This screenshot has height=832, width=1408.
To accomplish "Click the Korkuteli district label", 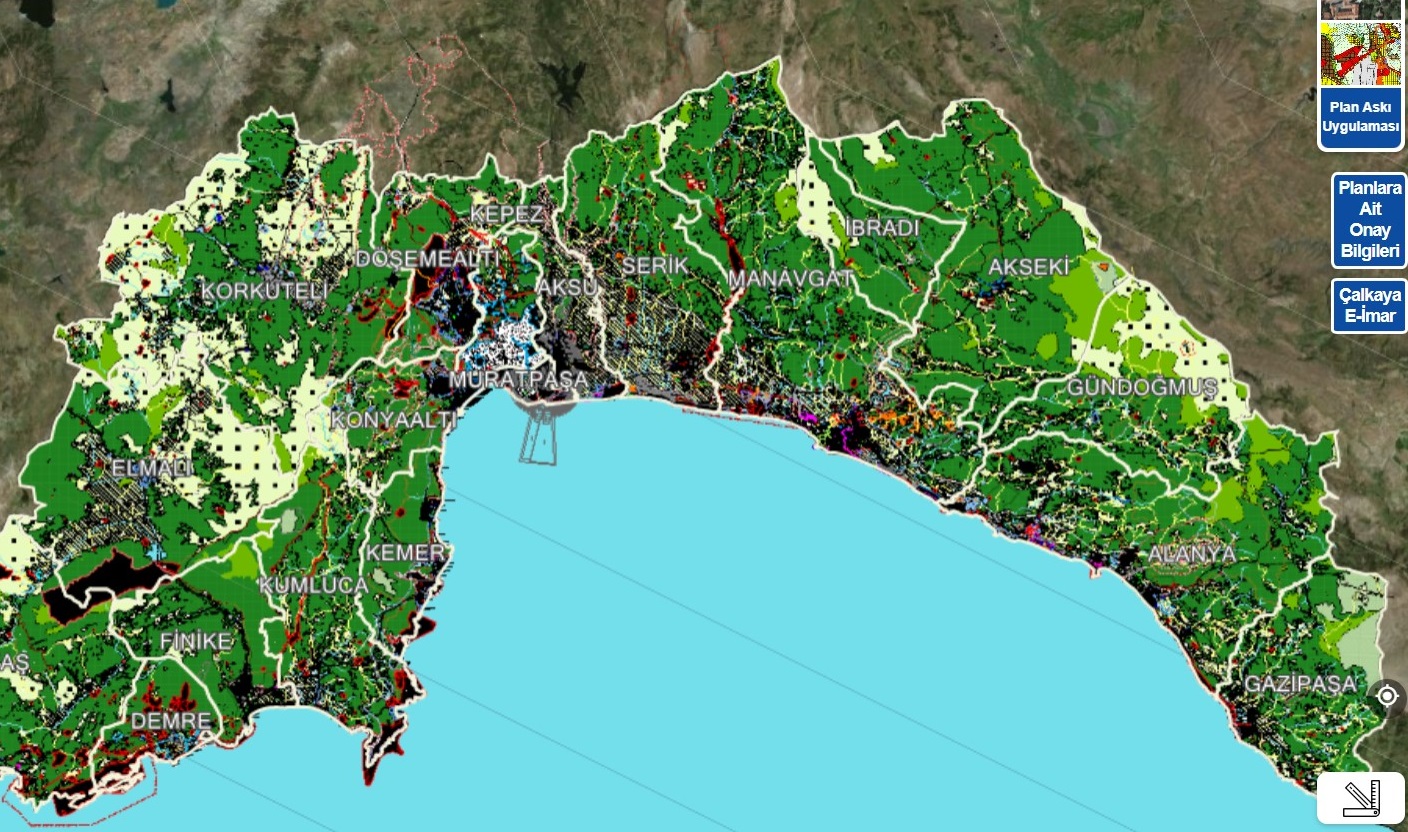I will coord(265,291).
